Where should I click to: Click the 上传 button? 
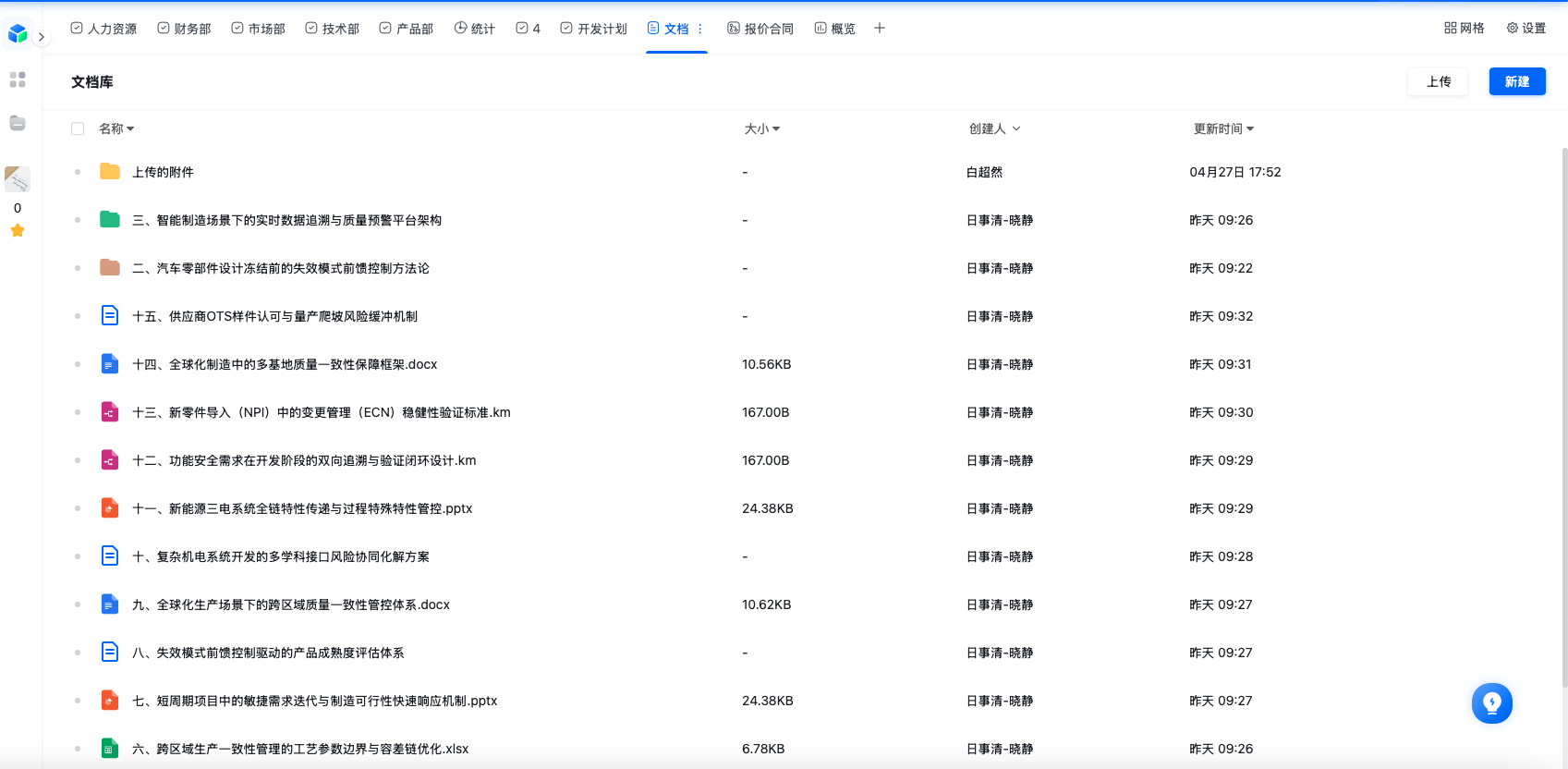point(1438,81)
